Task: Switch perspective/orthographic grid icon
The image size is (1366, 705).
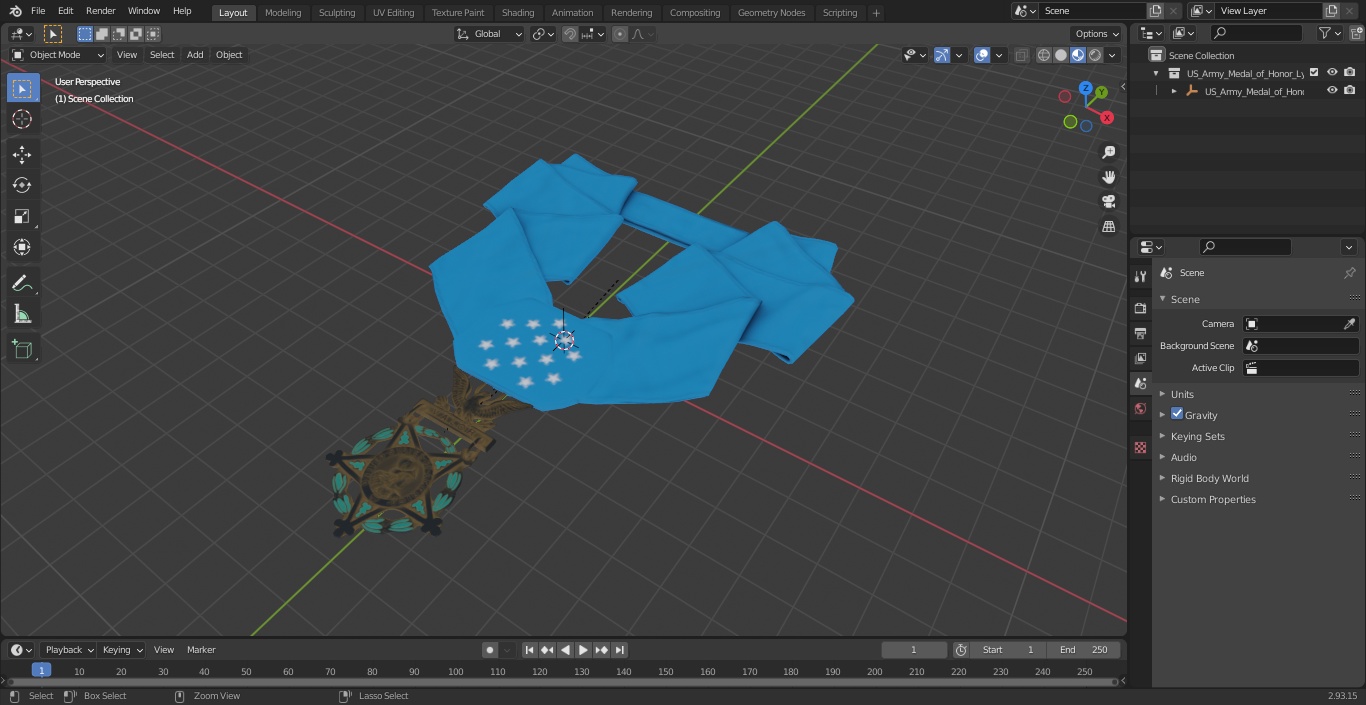Action: (1108, 226)
